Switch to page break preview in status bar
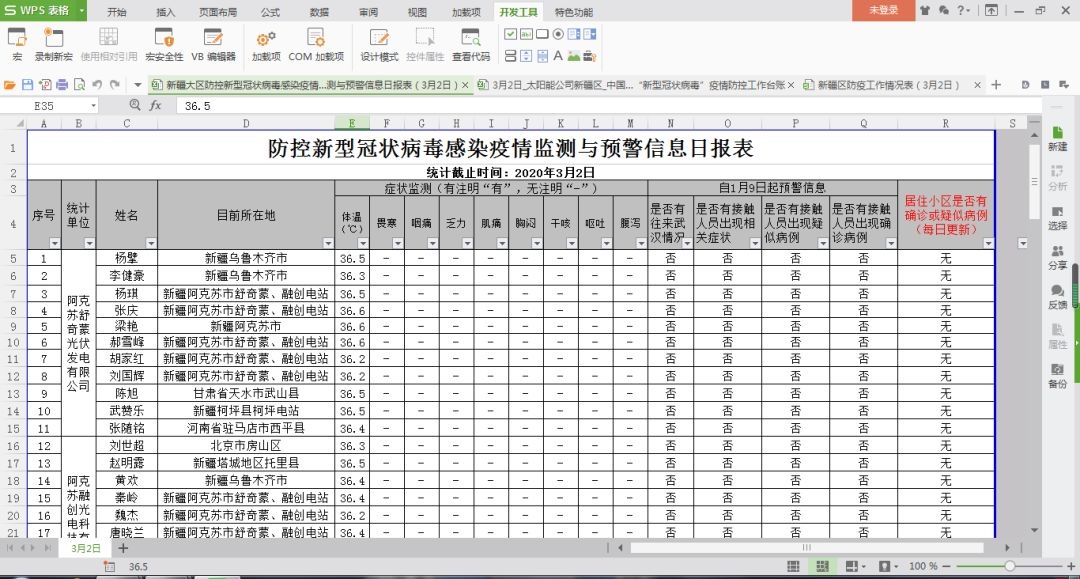The height and width of the screenshot is (579, 1080). (x=822, y=566)
